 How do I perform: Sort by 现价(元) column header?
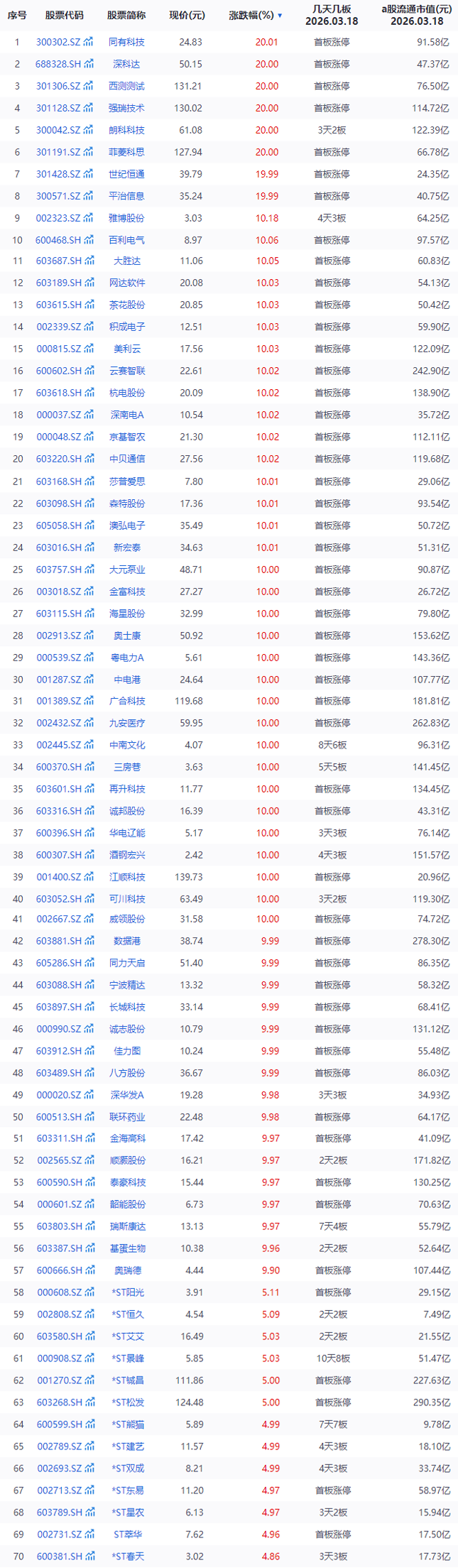pyautogui.click(x=187, y=15)
